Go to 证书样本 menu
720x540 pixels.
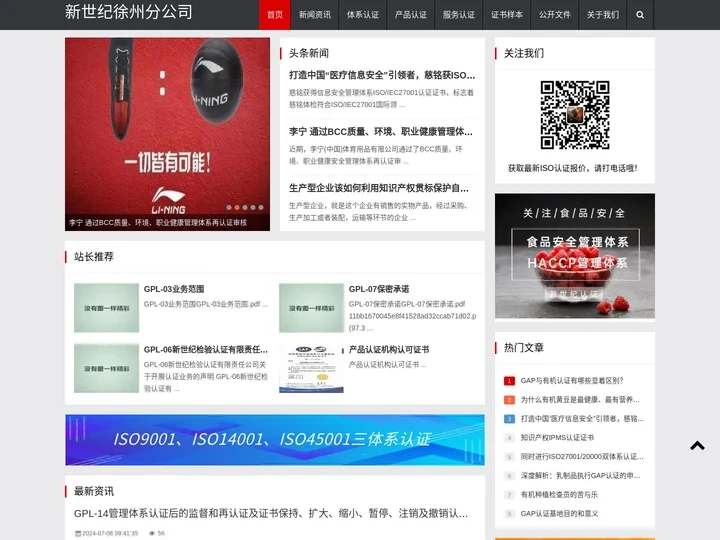[x=507, y=15]
